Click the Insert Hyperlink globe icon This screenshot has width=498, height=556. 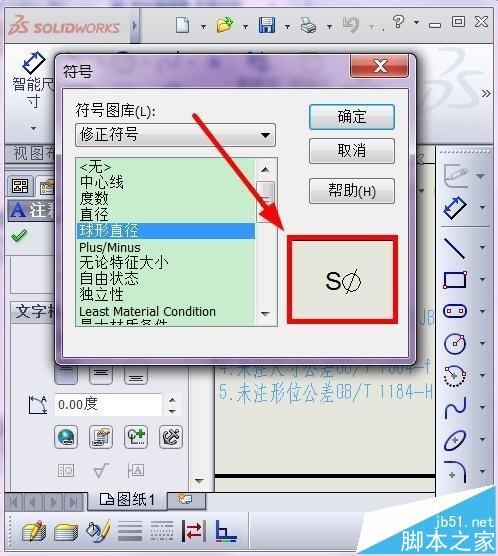[66, 437]
